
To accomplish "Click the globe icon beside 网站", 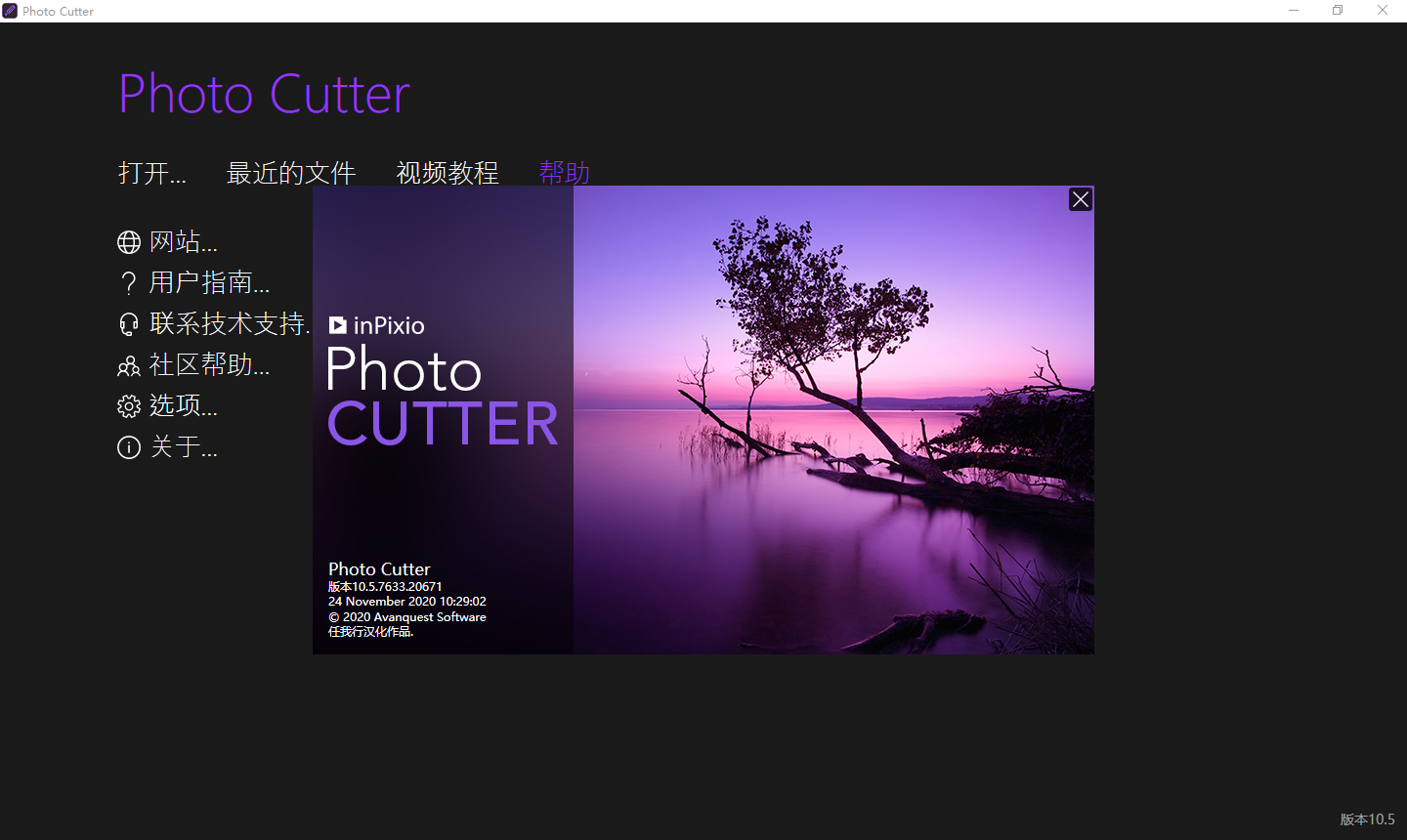I will coord(129,241).
